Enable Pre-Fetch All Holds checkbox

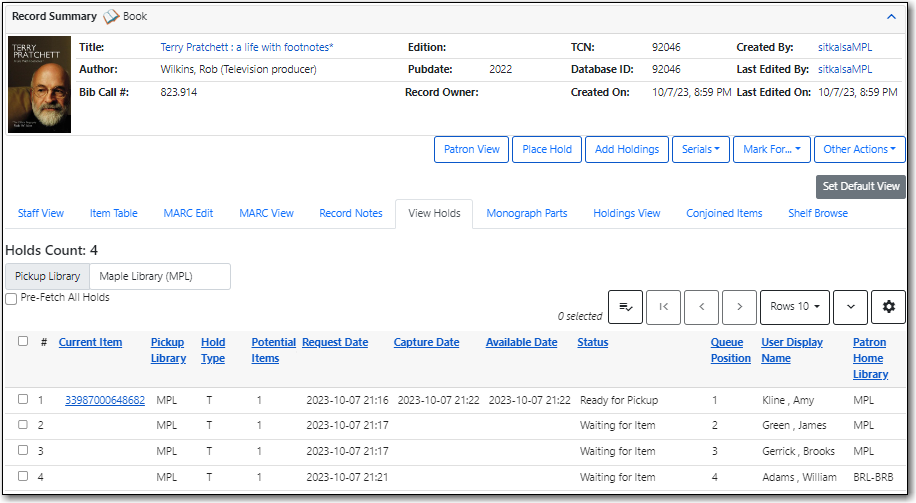coord(11,298)
